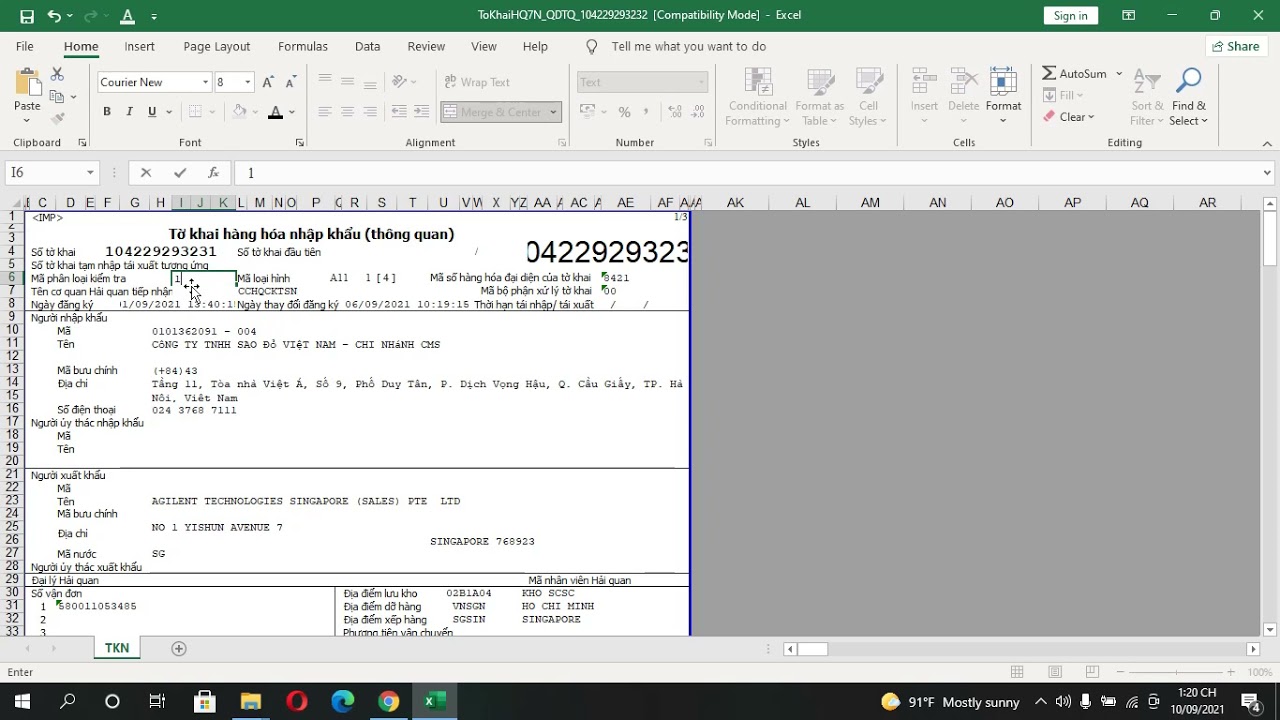This screenshot has width=1280, height=720.
Task: Go to the Data ribbon tab
Action: [367, 47]
